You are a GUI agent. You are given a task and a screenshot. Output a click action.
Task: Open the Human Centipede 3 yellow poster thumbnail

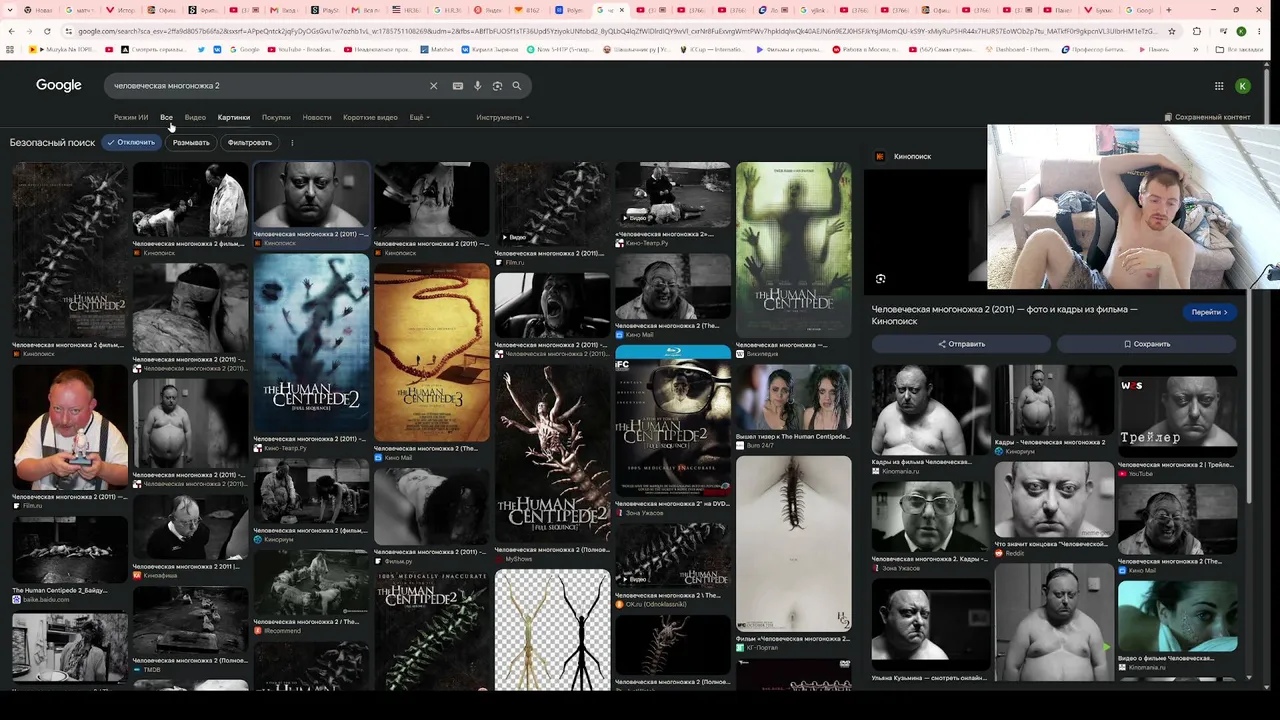[432, 352]
